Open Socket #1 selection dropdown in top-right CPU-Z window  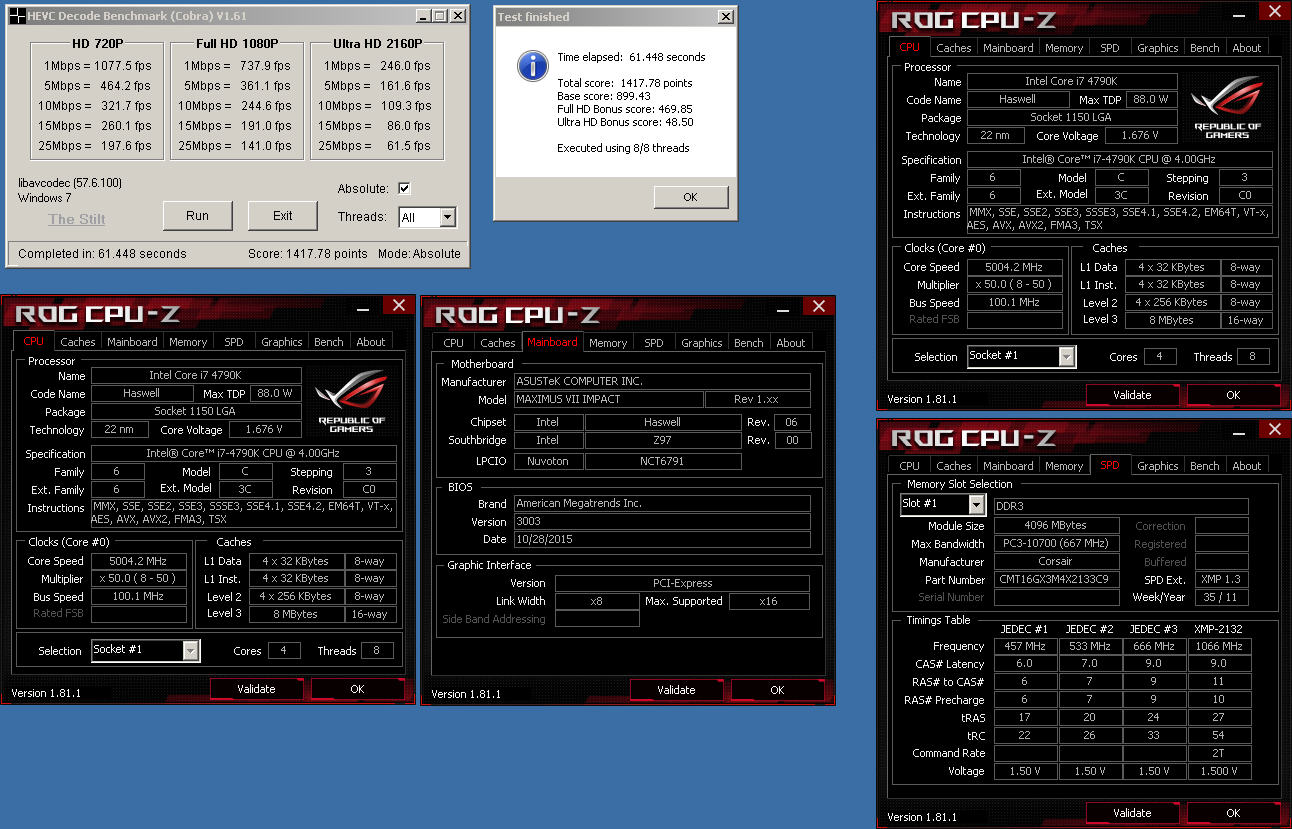coord(1066,356)
